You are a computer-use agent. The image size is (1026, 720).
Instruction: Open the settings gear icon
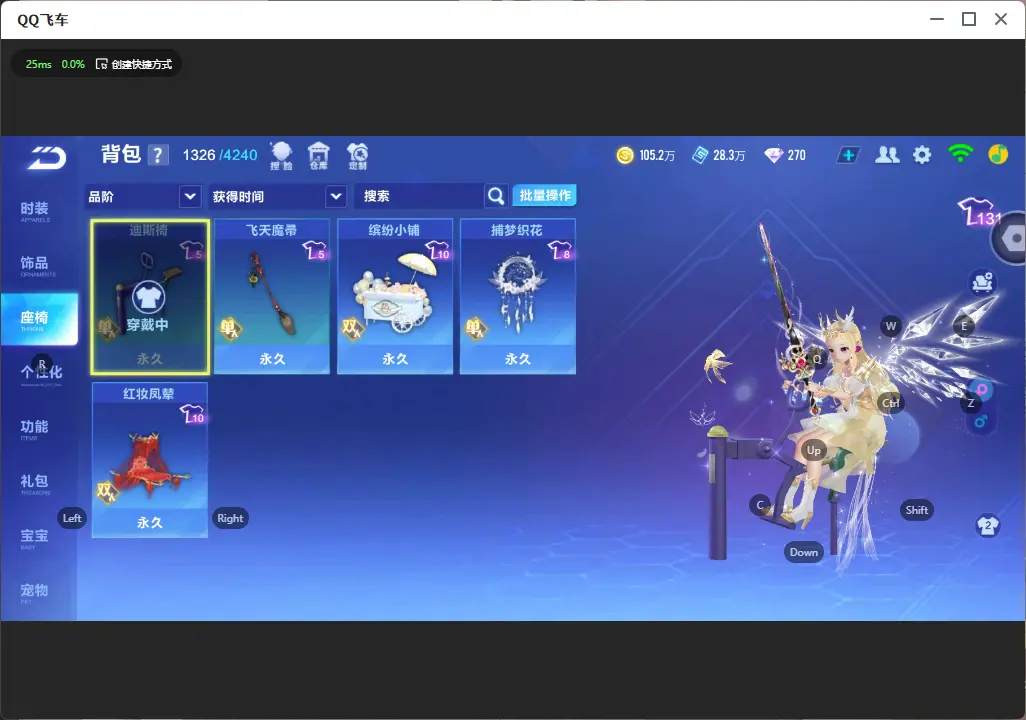point(922,155)
